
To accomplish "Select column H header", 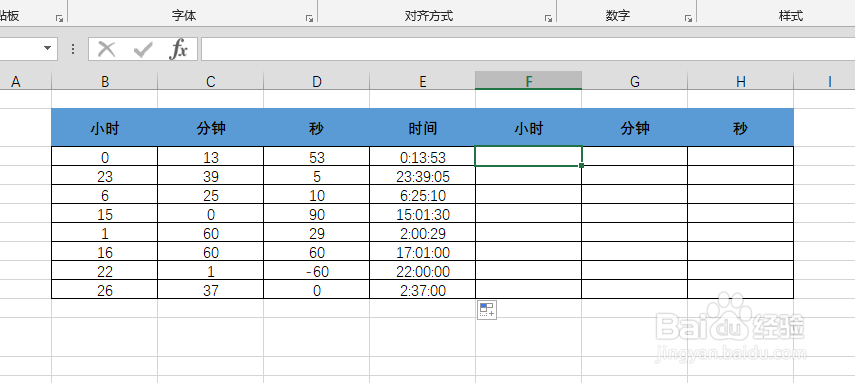I will tap(740, 81).
